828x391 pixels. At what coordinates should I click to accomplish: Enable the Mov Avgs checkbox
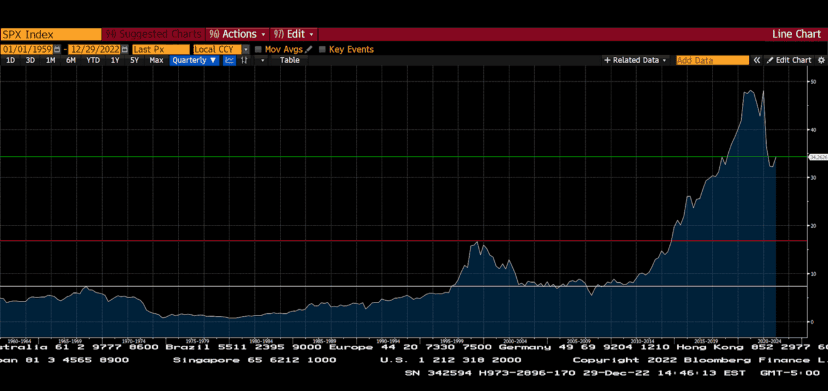coord(258,49)
